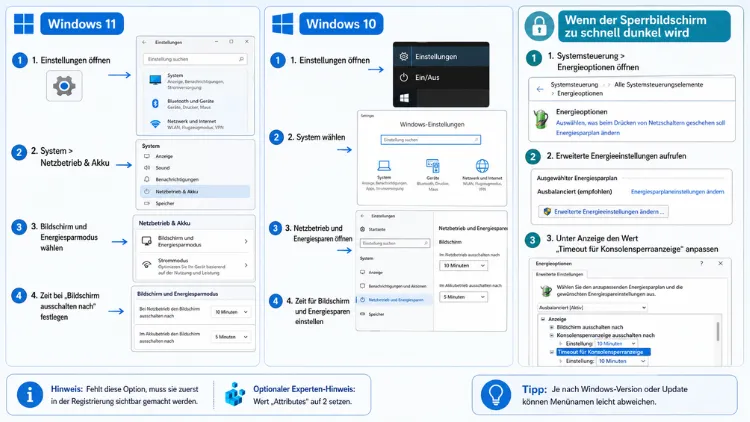Click the Einstellungen gear in the dark Start menu
750x422 pixels.
404,56
